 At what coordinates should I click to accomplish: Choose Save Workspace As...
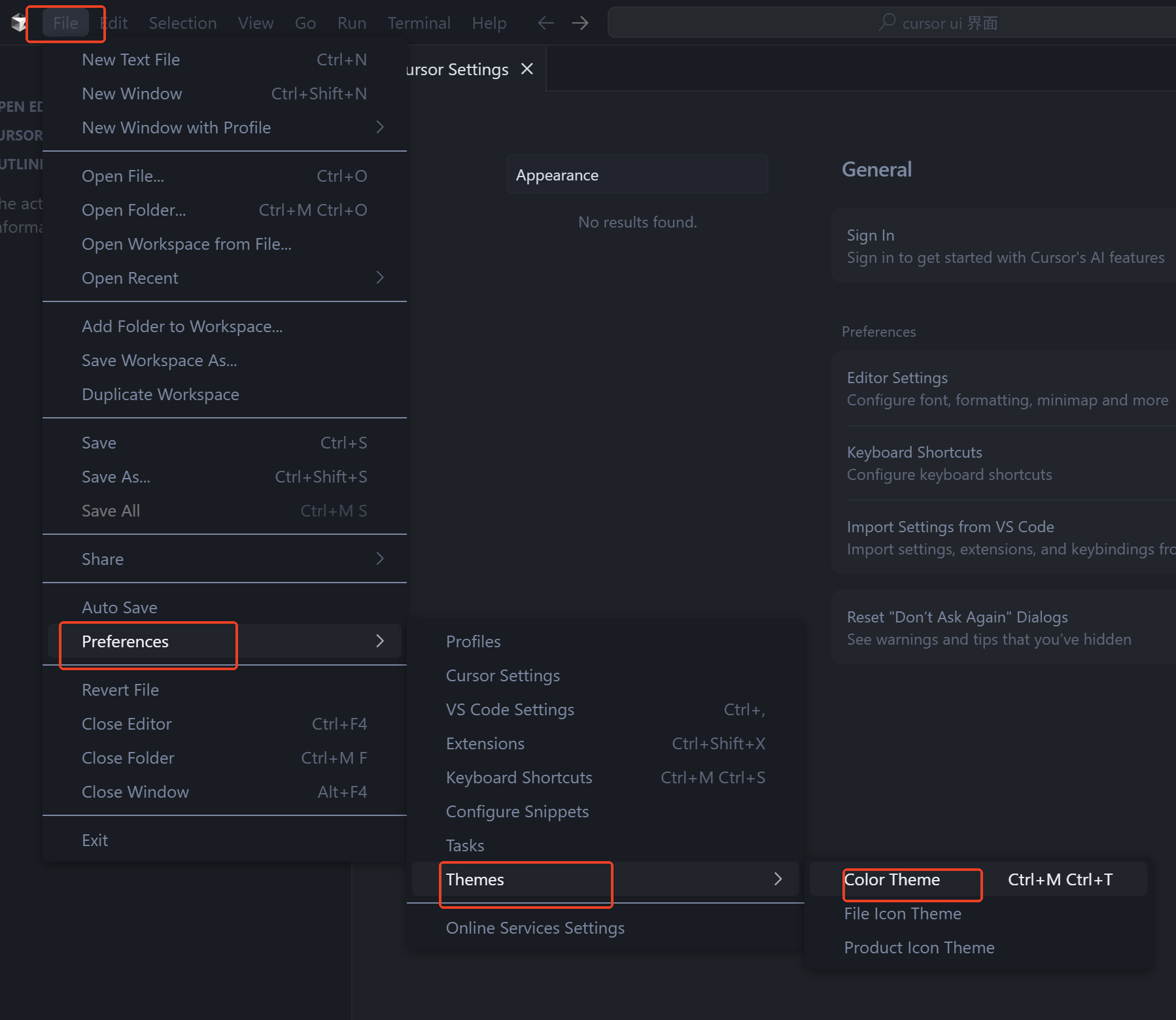pos(224,360)
